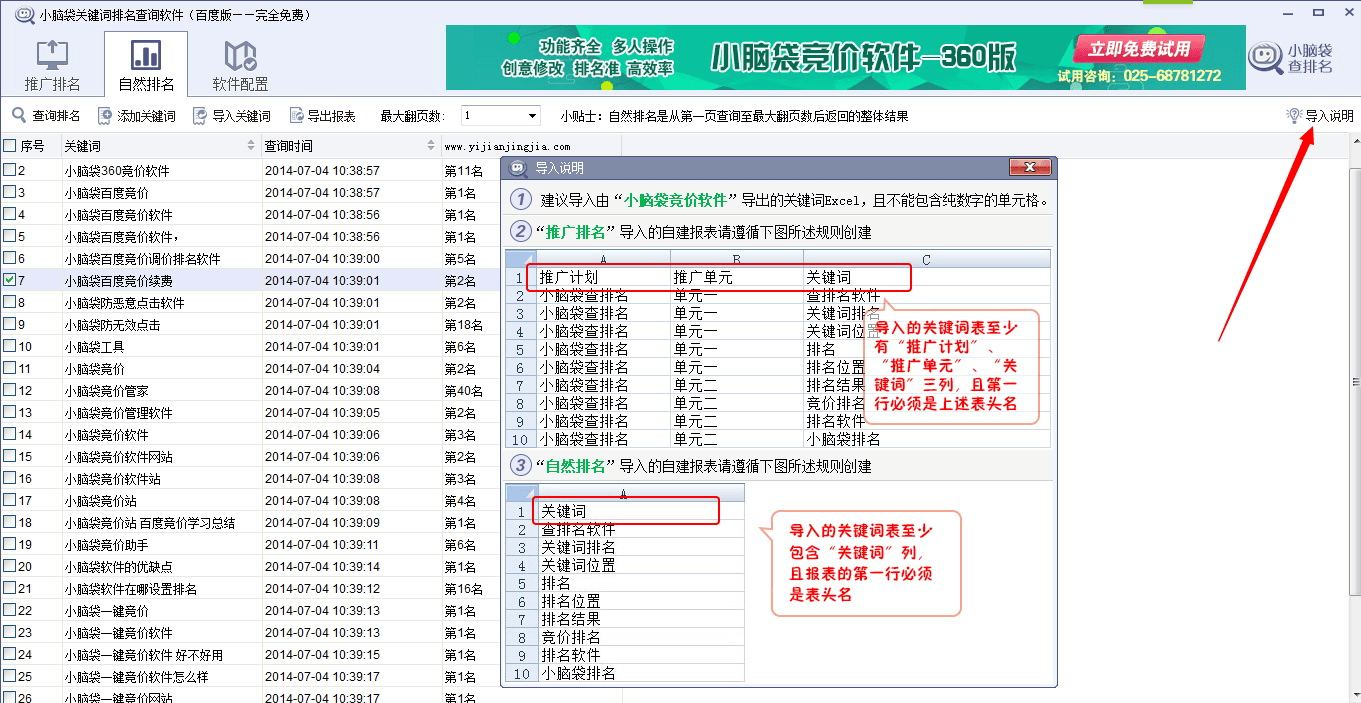Toggle the select-all checkbox beside 序号
The height and width of the screenshot is (703, 1361).
[10, 146]
